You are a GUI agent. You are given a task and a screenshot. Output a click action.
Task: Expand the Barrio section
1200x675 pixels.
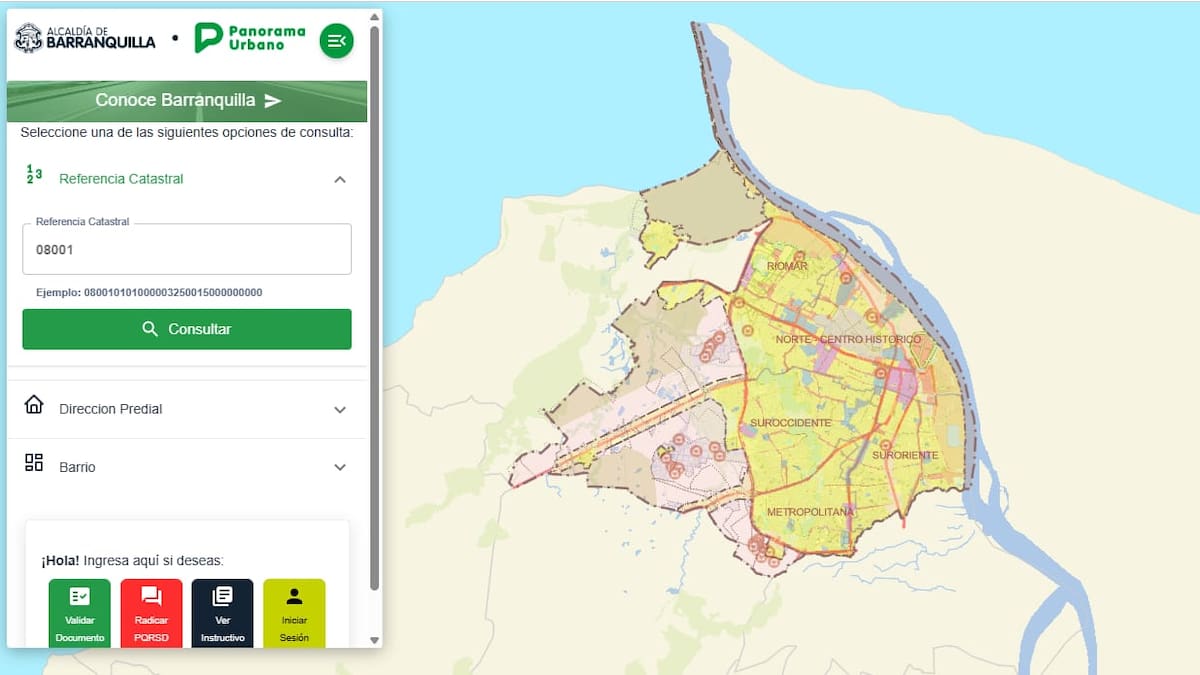click(340, 467)
